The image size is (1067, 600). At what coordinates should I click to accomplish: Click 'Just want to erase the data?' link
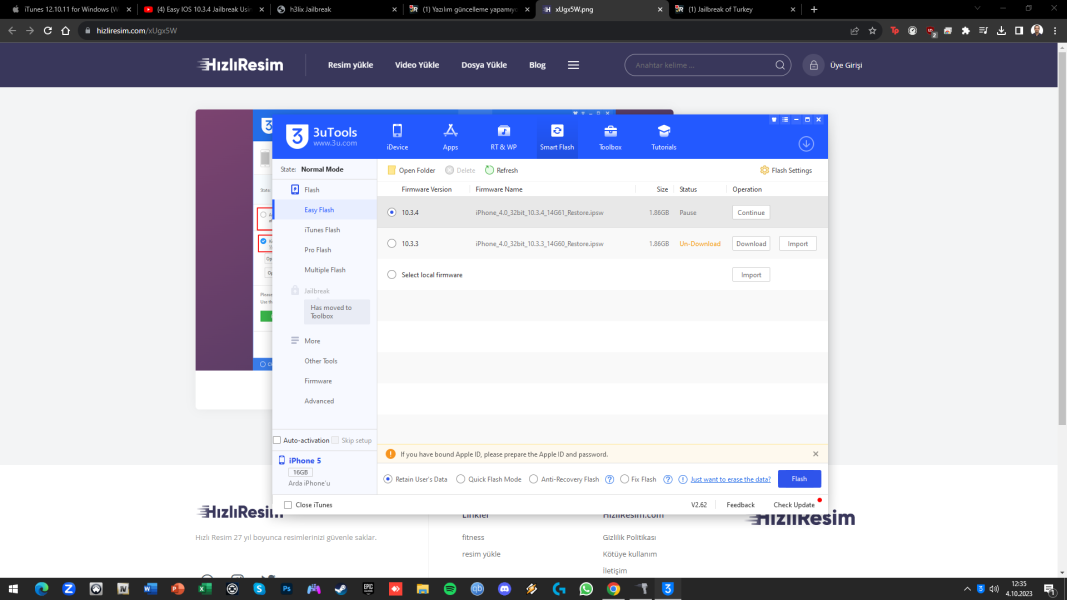730,480
